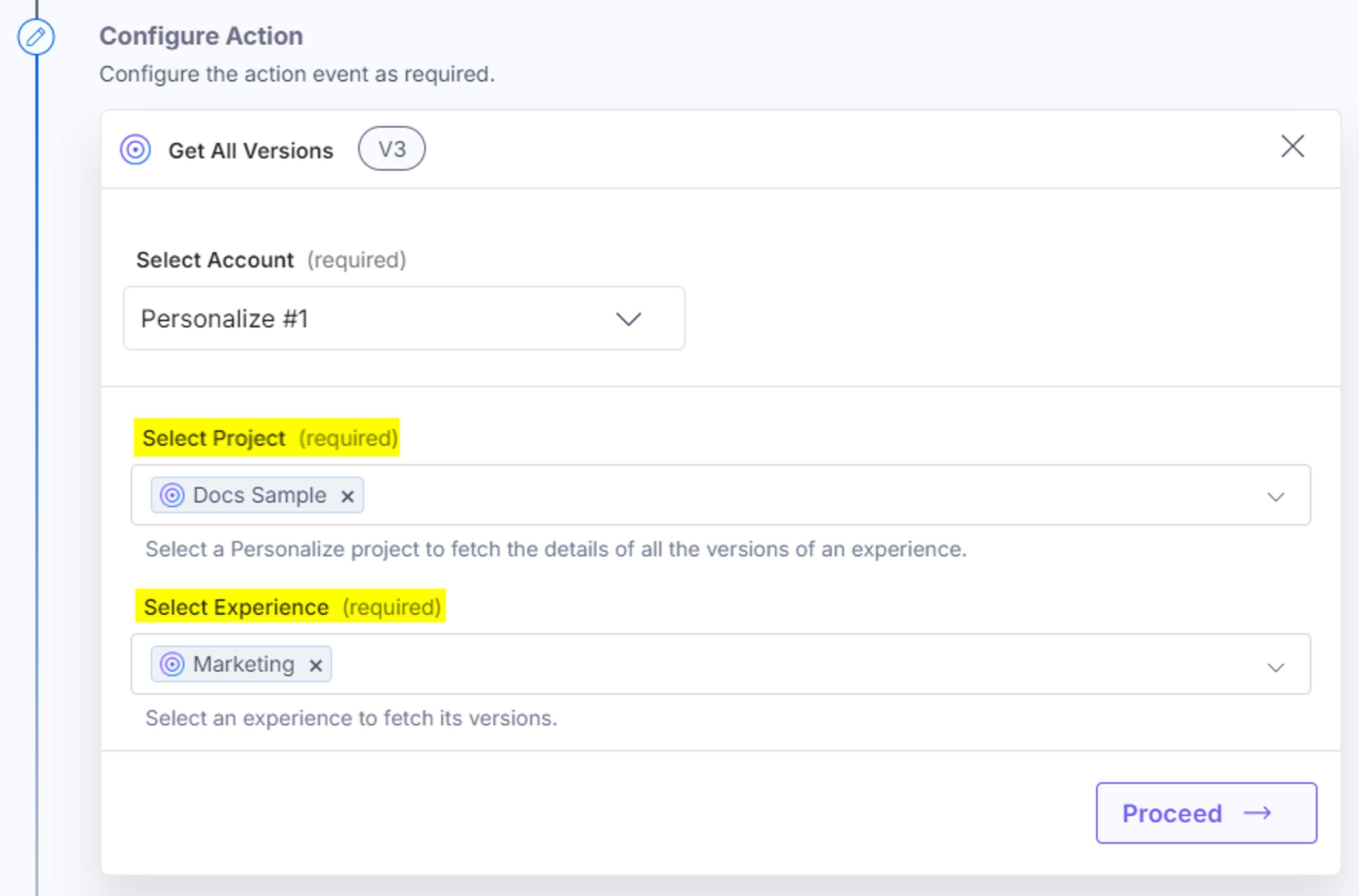The height and width of the screenshot is (896, 1359).
Task: Expand the Select Experience dropdown chevron
Action: [x=1275, y=667]
